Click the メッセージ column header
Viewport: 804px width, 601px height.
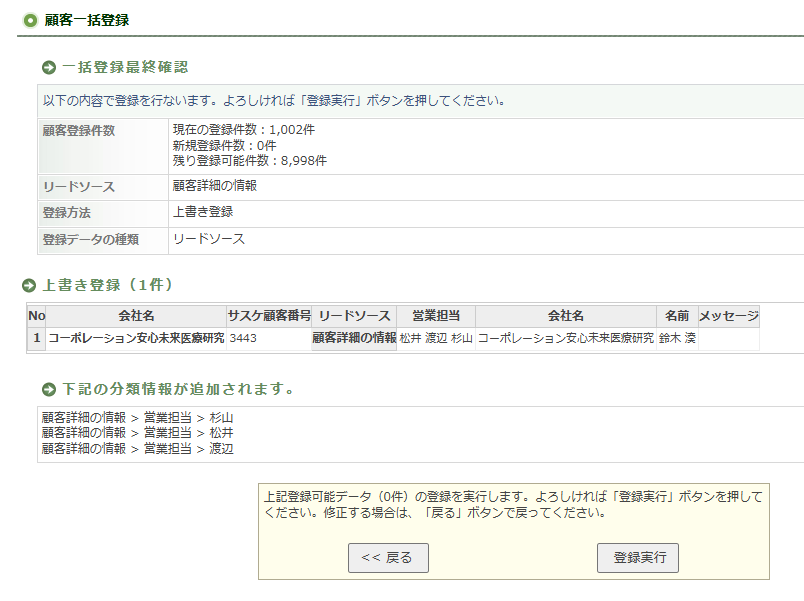[x=728, y=316]
